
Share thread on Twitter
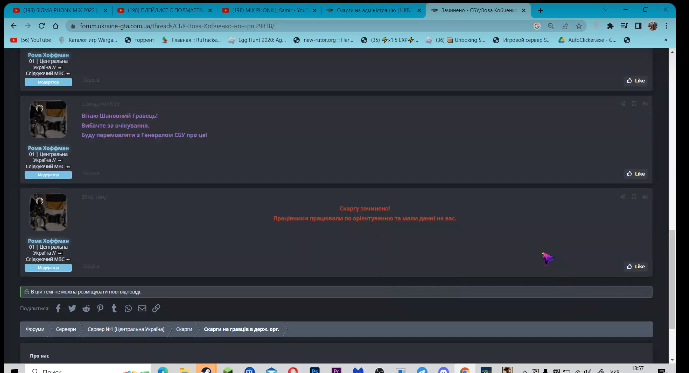72,308
